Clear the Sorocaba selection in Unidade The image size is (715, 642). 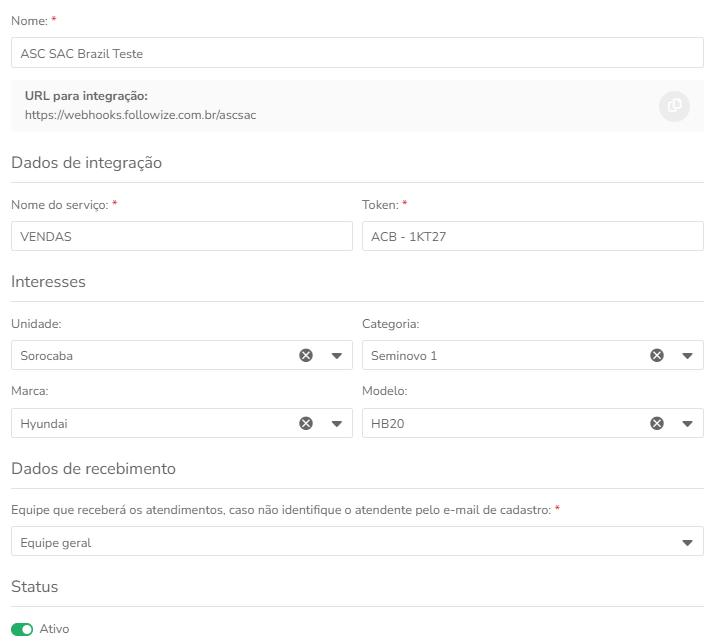point(306,355)
